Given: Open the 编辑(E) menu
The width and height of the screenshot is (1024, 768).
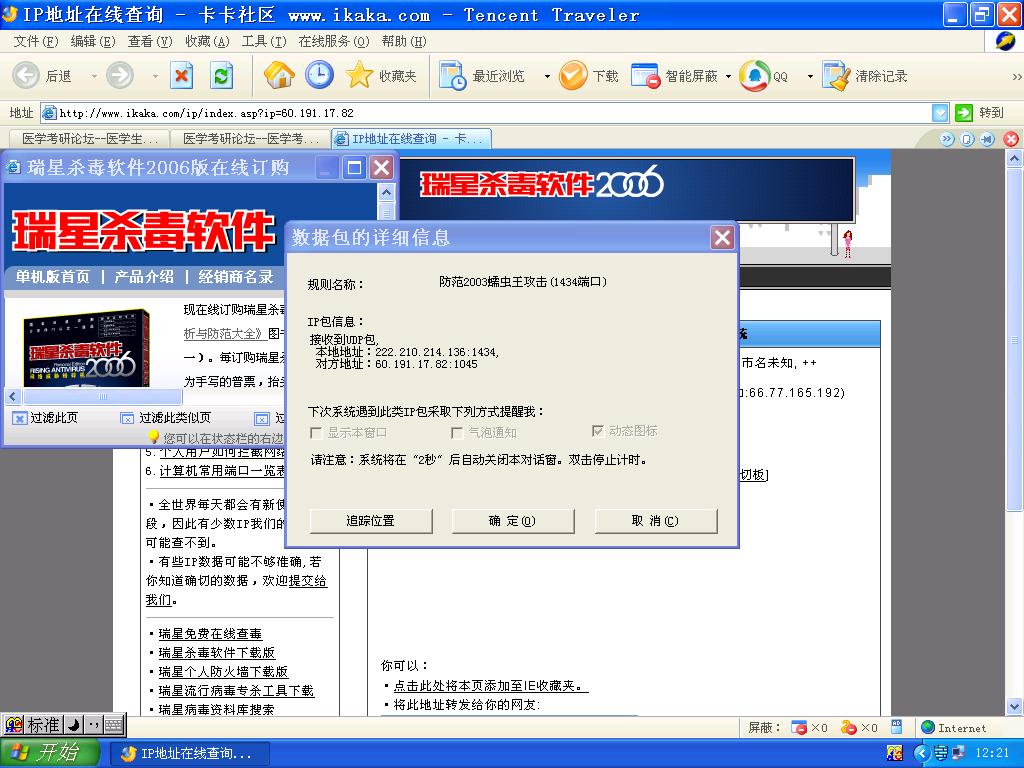Looking at the screenshot, I should [92, 41].
